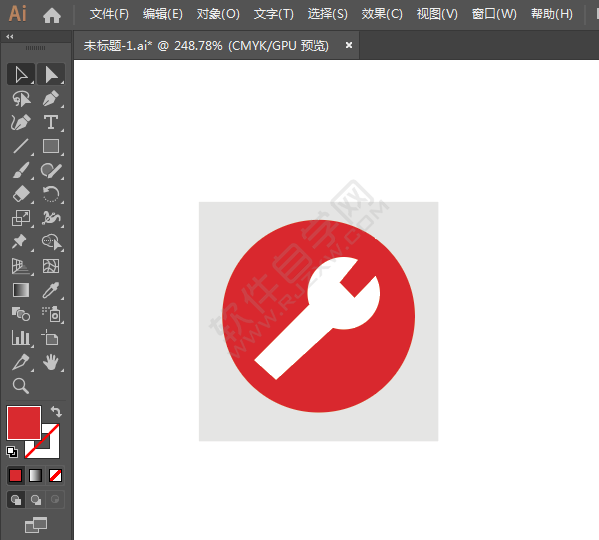Collapse the toolbar with double arrows

(x=10, y=37)
